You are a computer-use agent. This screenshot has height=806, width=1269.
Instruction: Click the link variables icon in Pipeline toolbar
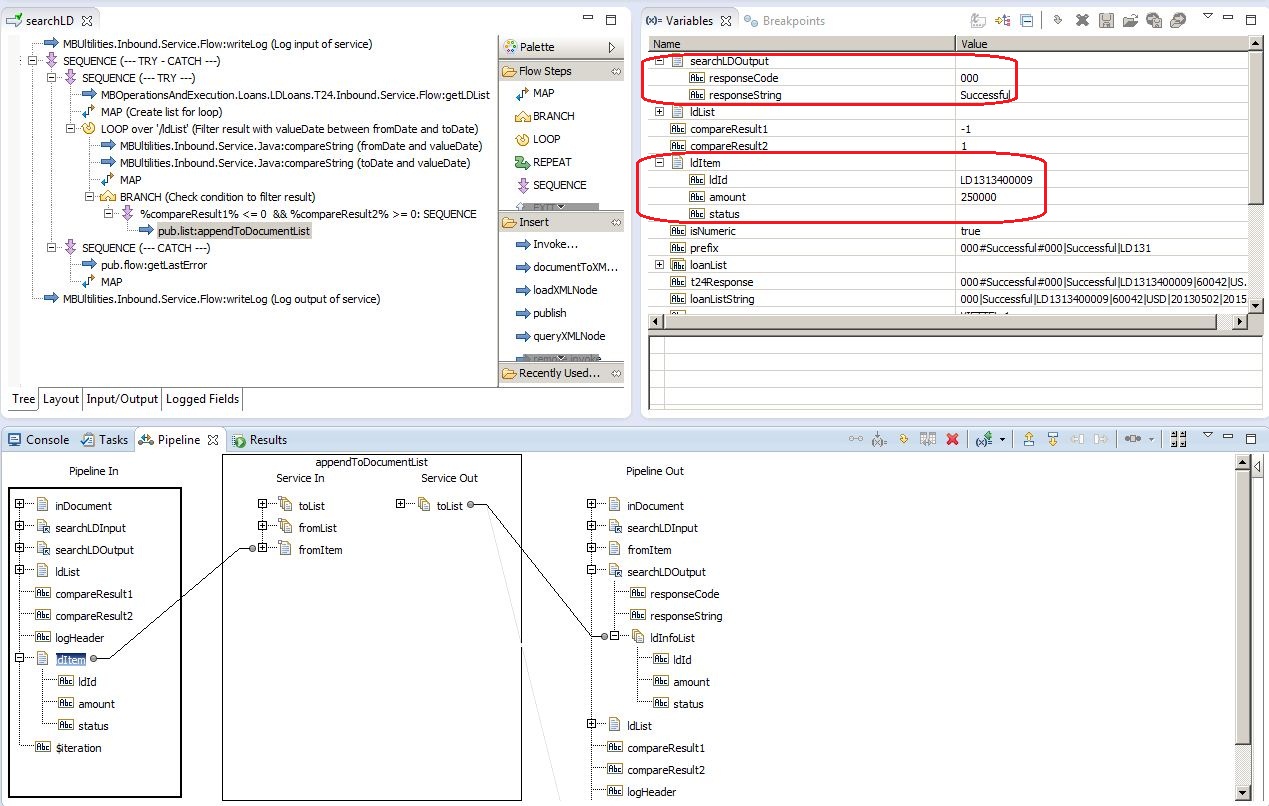click(855, 439)
